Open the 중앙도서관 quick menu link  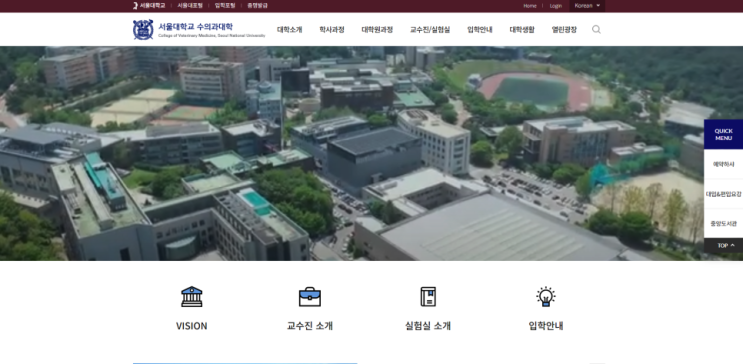(723, 223)
